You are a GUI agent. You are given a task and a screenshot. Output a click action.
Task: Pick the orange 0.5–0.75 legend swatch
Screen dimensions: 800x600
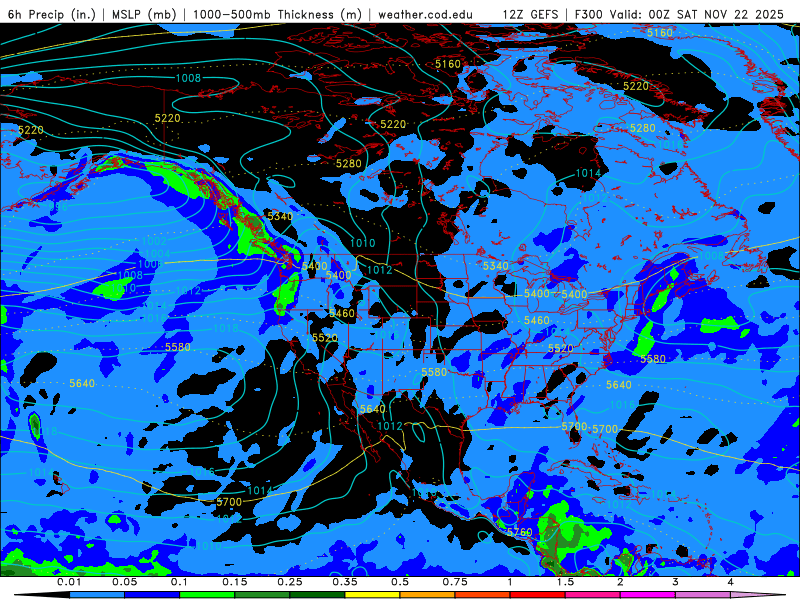428,595
